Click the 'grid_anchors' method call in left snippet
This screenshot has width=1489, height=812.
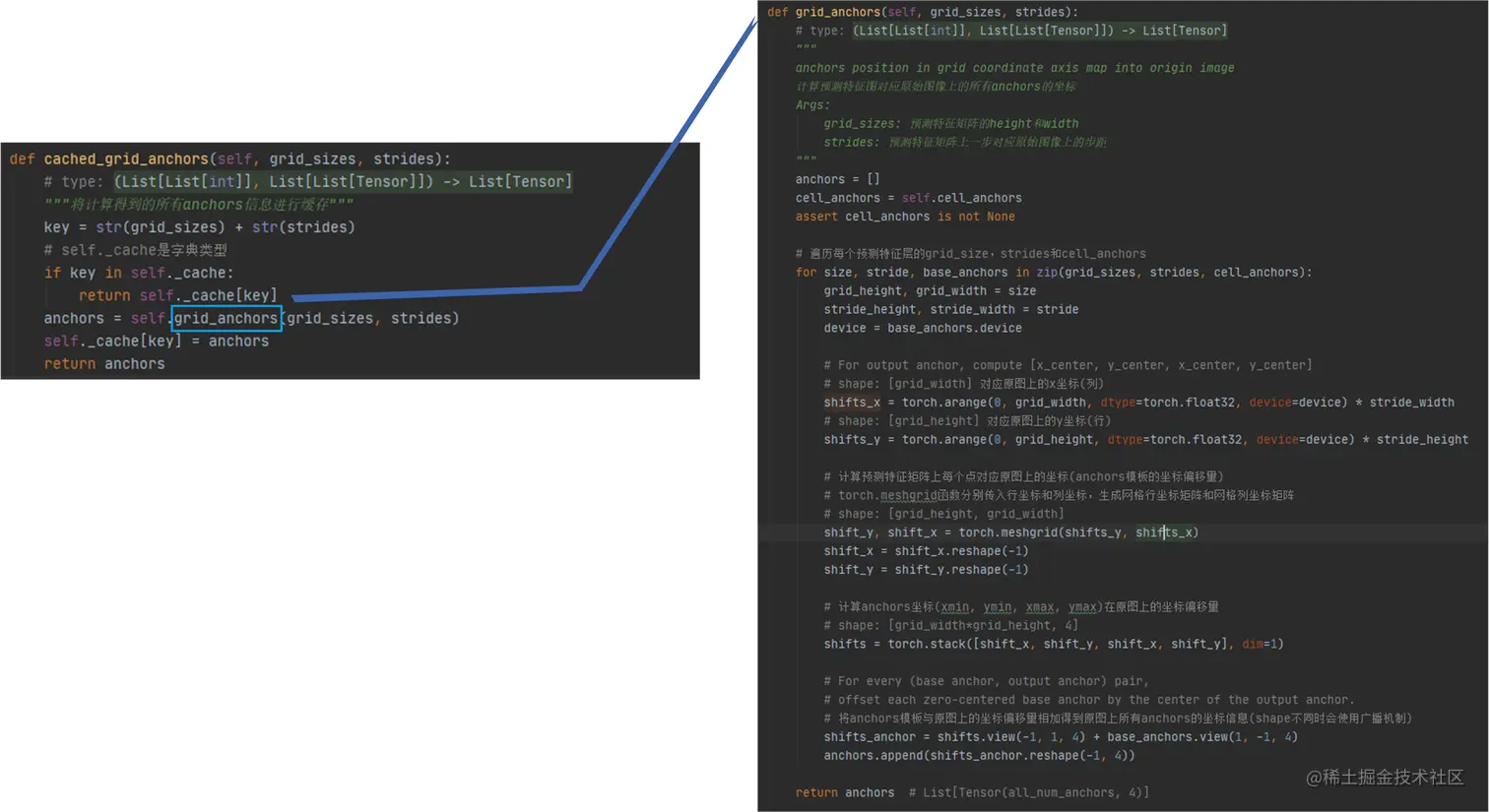tap(227, 318)
